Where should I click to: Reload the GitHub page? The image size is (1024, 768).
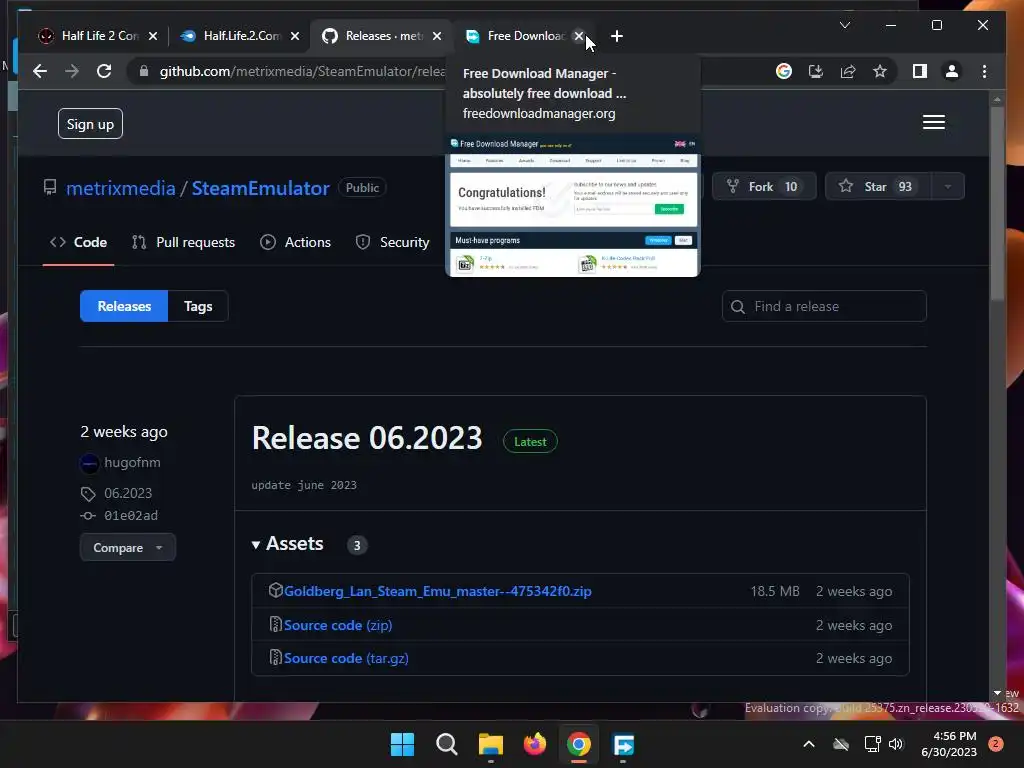104,71
